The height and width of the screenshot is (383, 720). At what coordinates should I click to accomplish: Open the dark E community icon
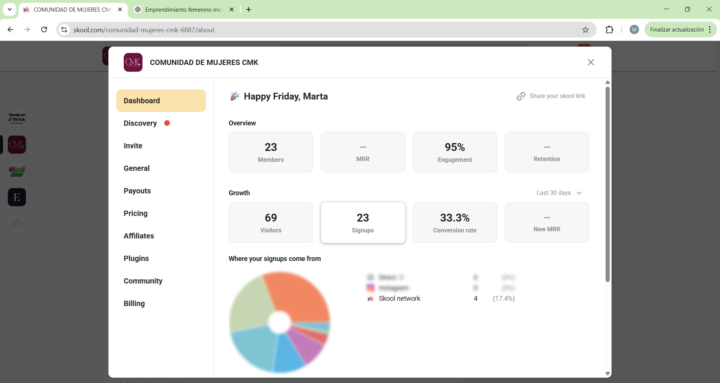pos(17,197)
